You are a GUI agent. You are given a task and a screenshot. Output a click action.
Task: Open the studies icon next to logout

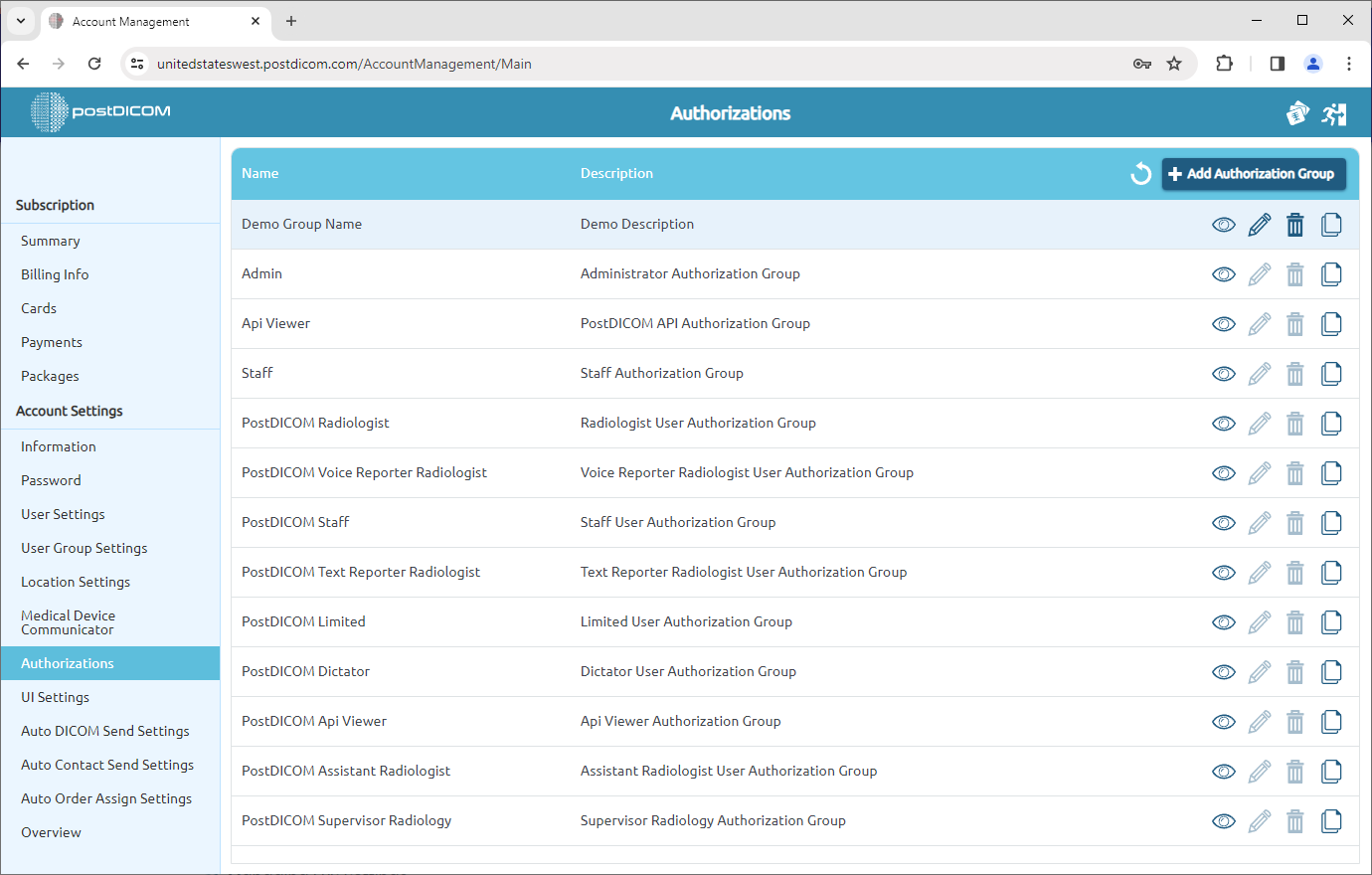pos(1297,113)
